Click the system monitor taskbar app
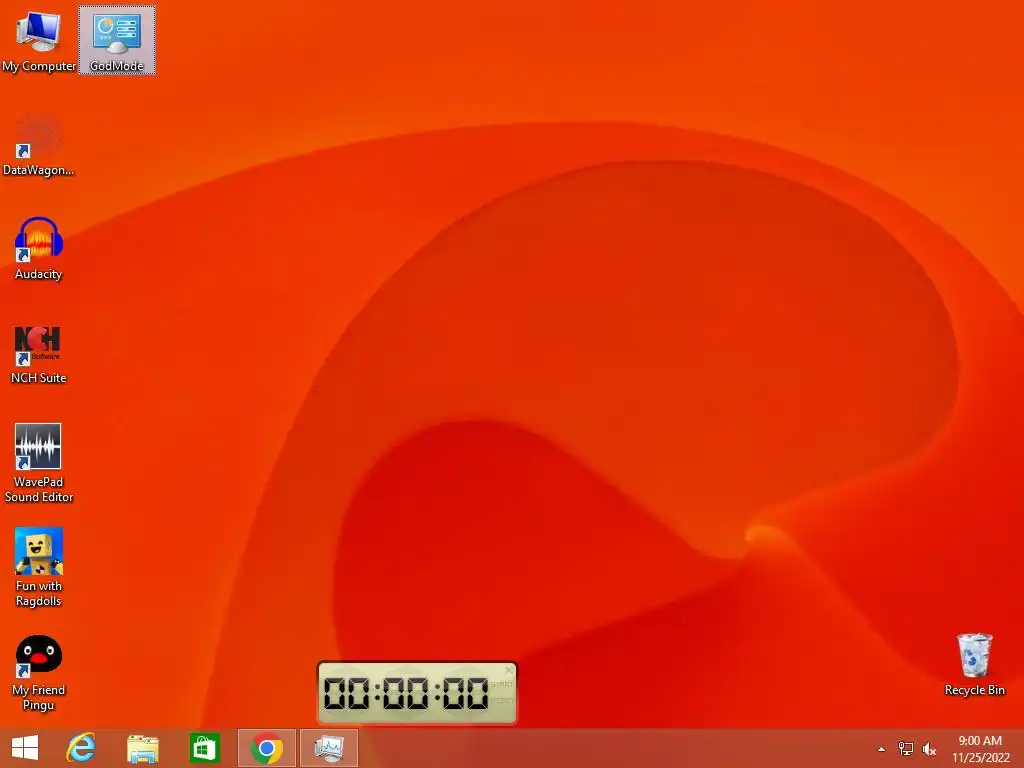The image size is (1024, 768). click(328, 748)
